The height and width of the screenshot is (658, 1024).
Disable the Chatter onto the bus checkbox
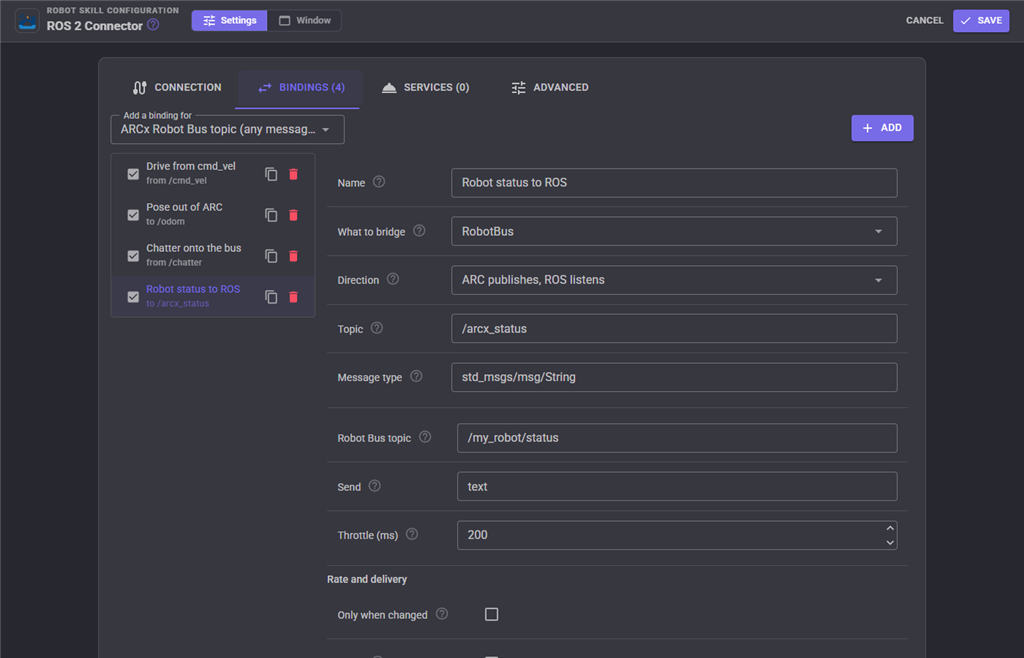pyautogui.click(x=133, y=256)
